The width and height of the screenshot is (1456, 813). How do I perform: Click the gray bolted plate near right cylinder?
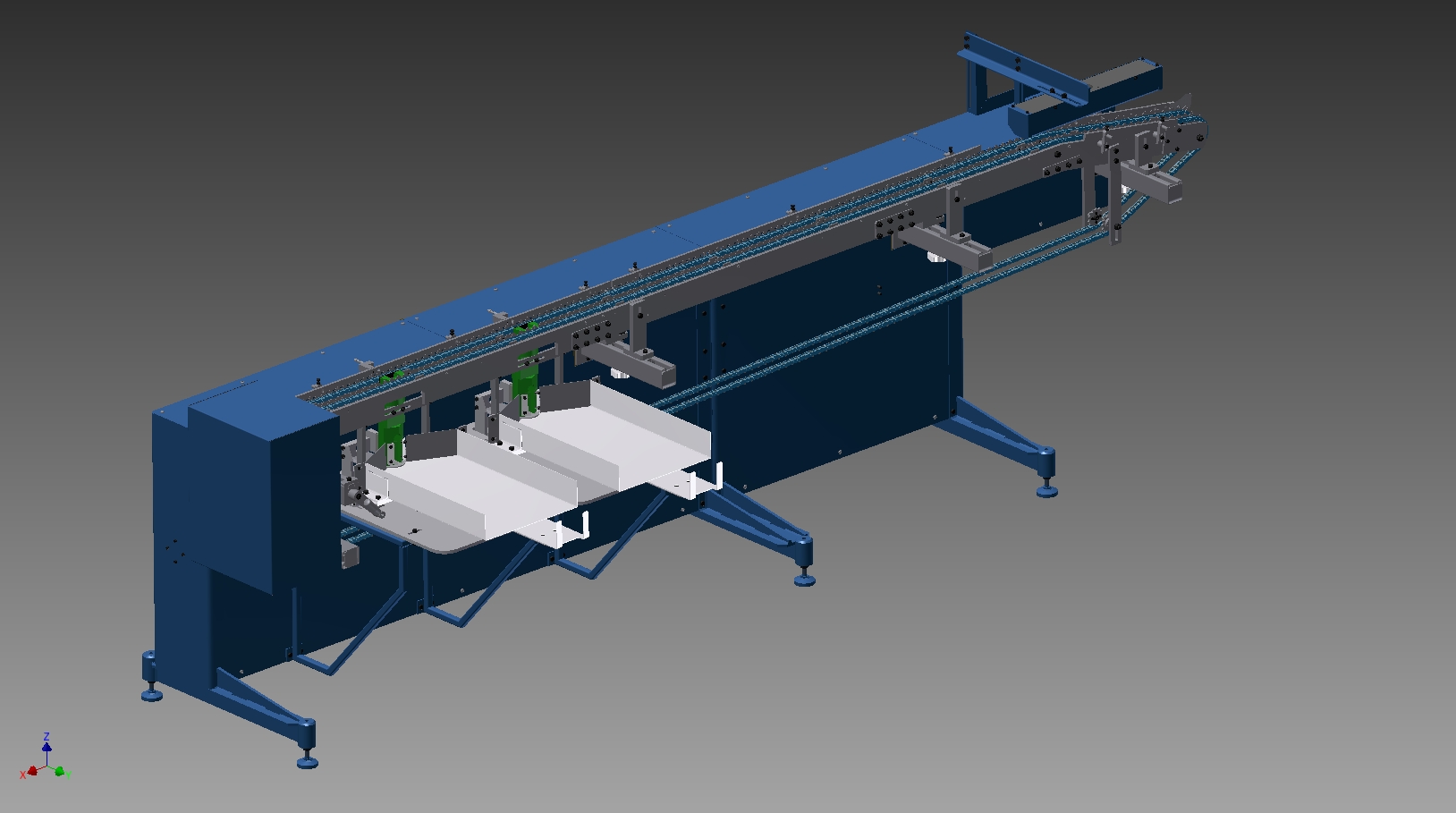[x=592, y=337]
